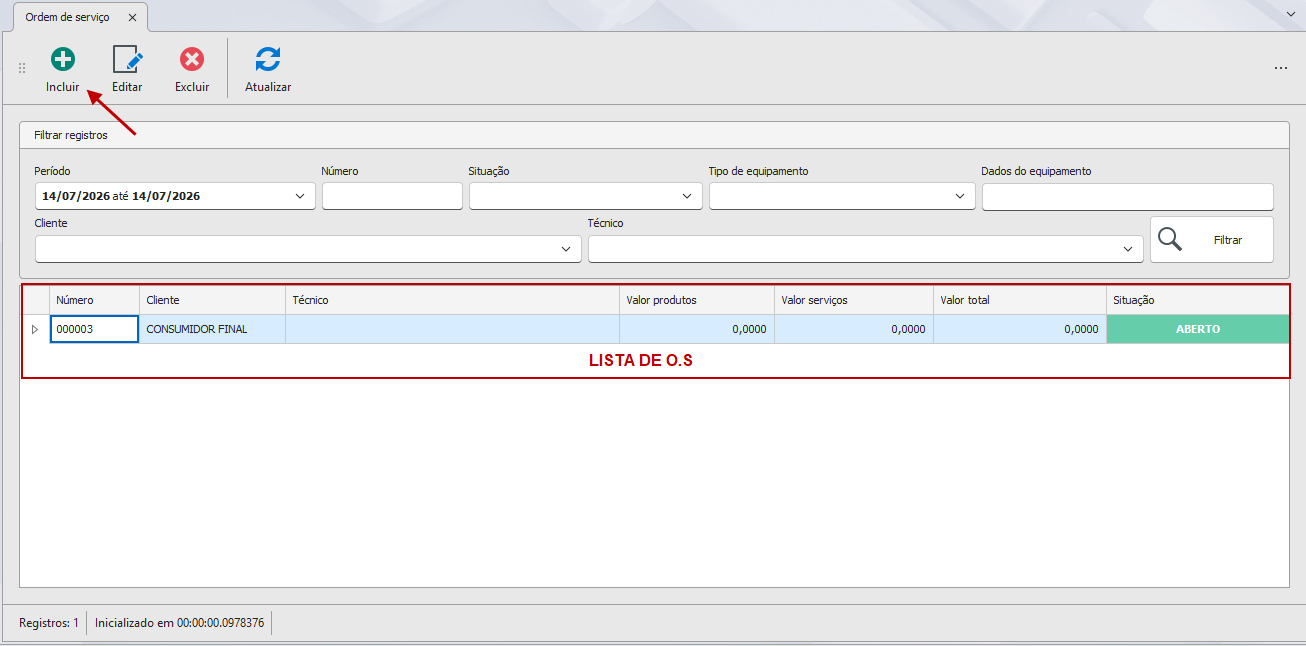This screenshot has height=646, width=1306.
Task: Open the toolbar overflow ellipsis menu
Action: (x=1281, y=68)
